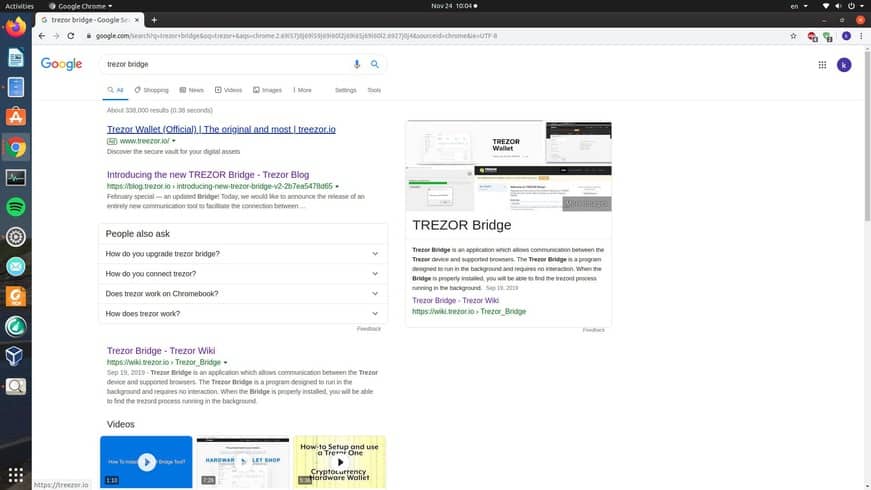Screen dimensions: 871x490
Task: Open the 'en' language indicator menu
Action: point(799,6)
